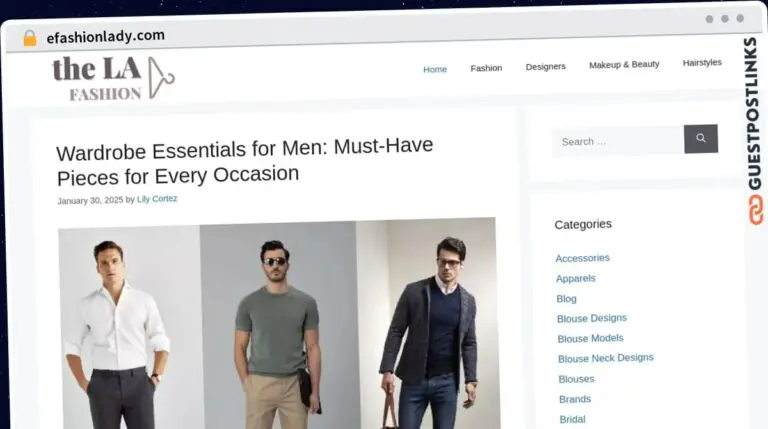768x429 pixels.
Task: Open the Apparels category
Action: (576, 279)
